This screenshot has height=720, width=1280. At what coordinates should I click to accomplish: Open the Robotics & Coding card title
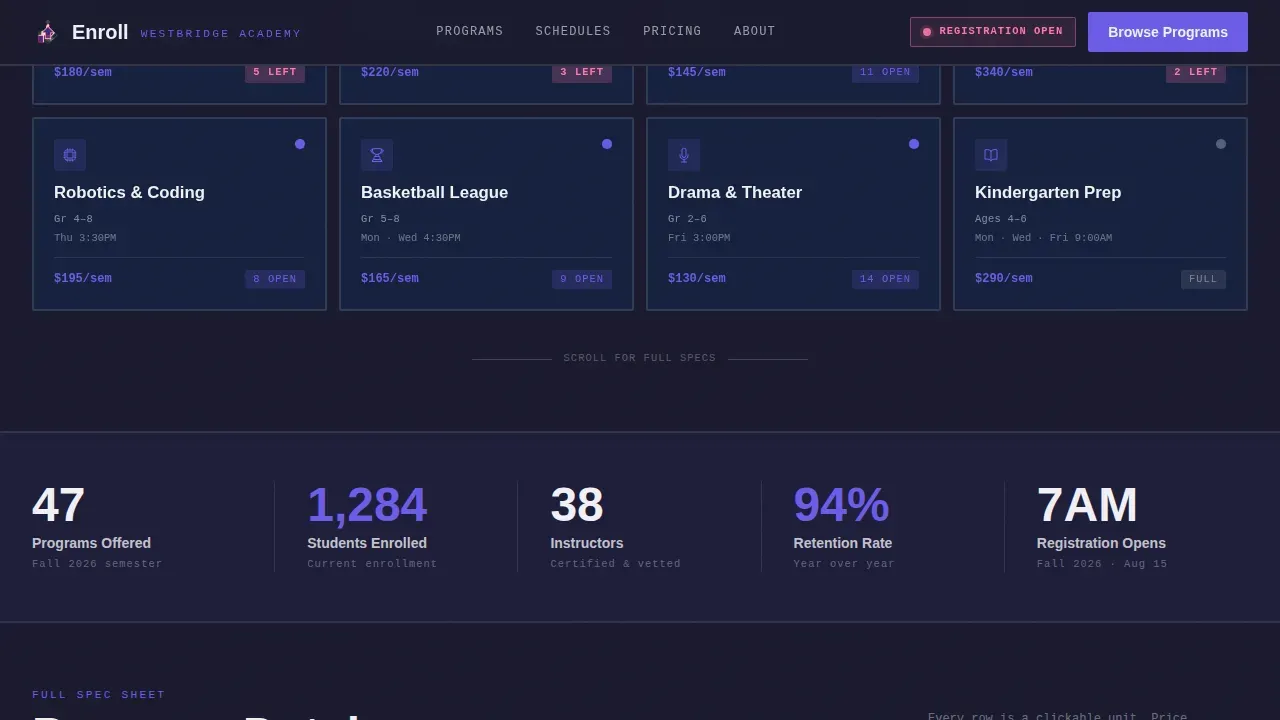[129, 192]
